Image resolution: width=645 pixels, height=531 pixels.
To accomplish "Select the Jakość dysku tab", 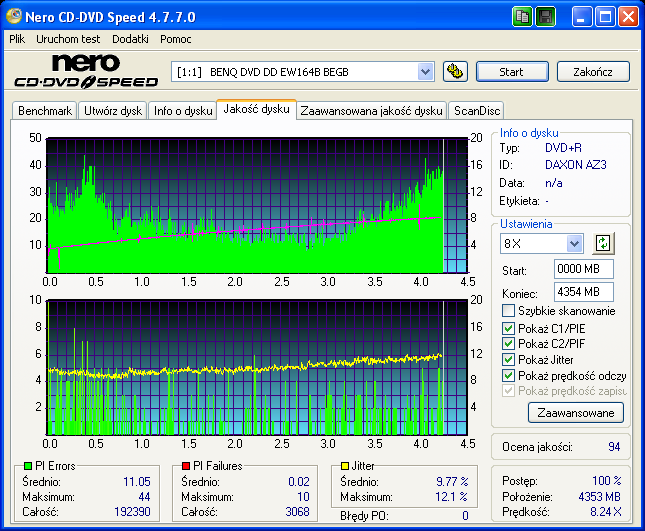I will [x=256, y=109].
